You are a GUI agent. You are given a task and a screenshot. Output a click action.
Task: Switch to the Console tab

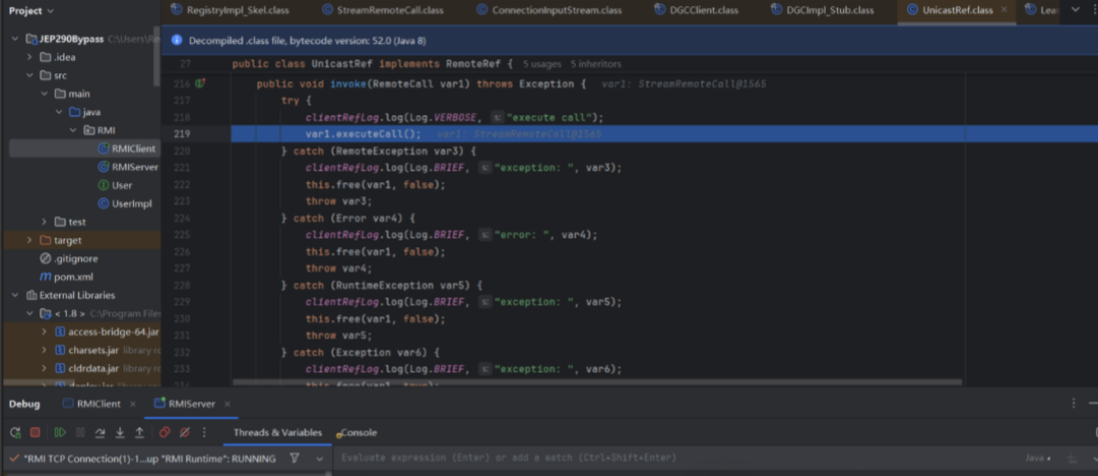[x=358, y=433]
